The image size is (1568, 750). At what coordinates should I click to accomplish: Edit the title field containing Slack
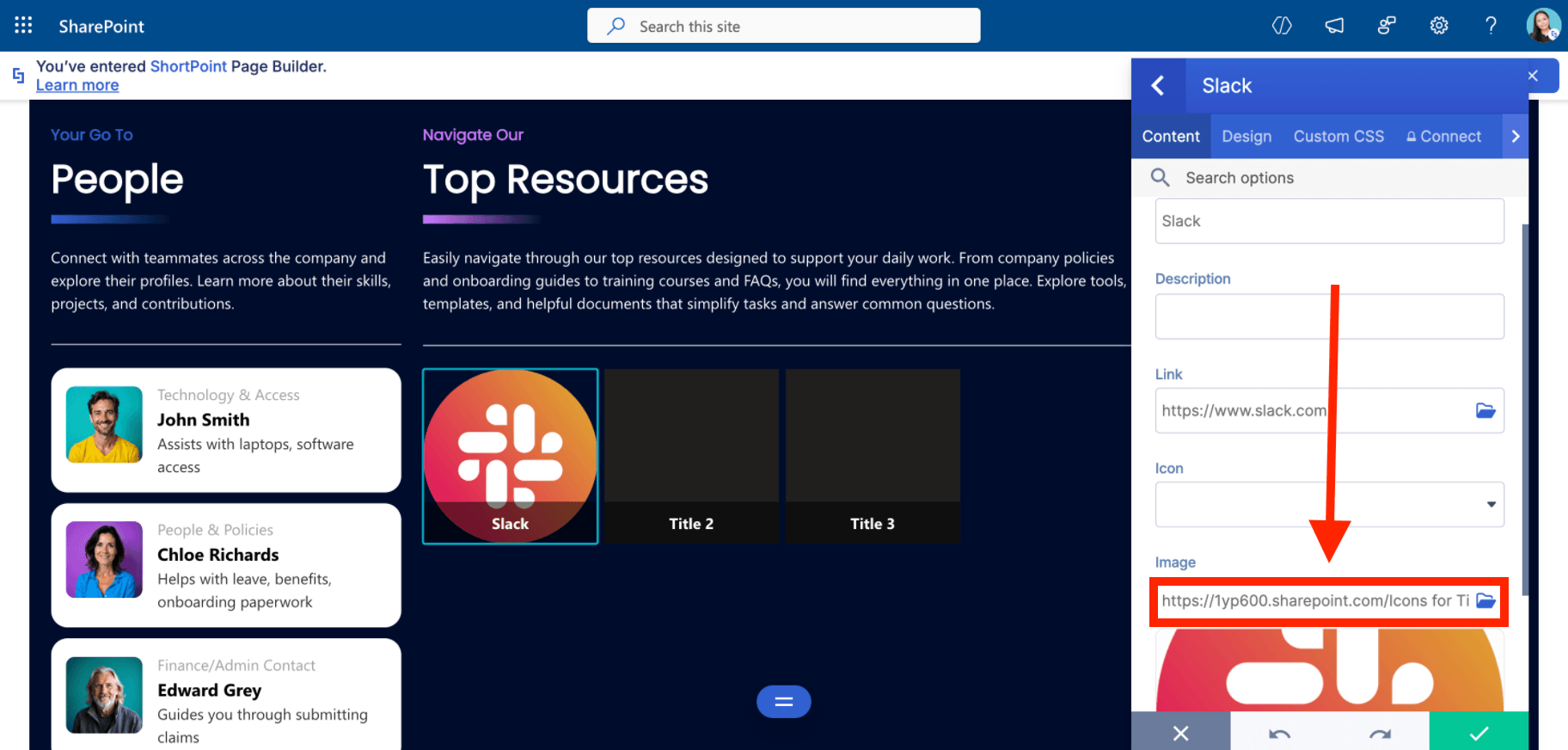(1330, 221)
